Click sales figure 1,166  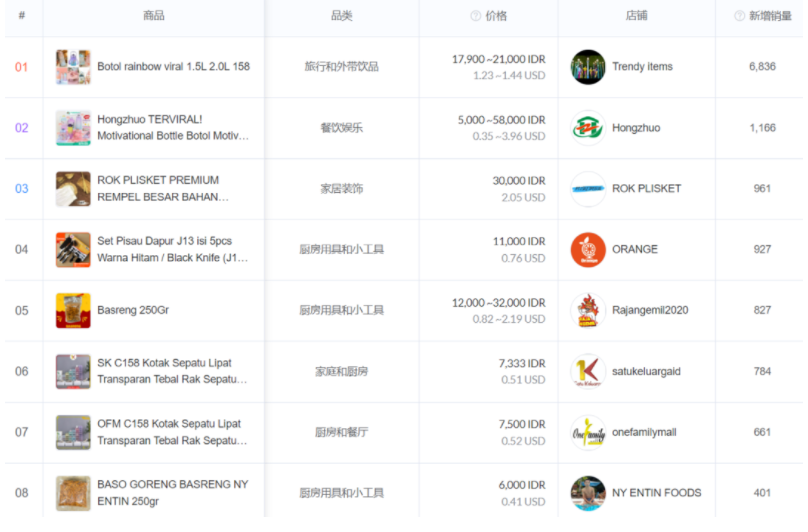(x=762, y=128)
